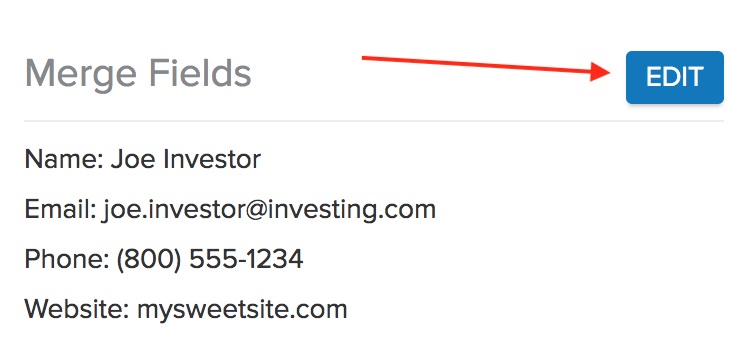Click the red arrow line's tail
The width and height of the screenshot is (746, 362).
click(365, 58)
